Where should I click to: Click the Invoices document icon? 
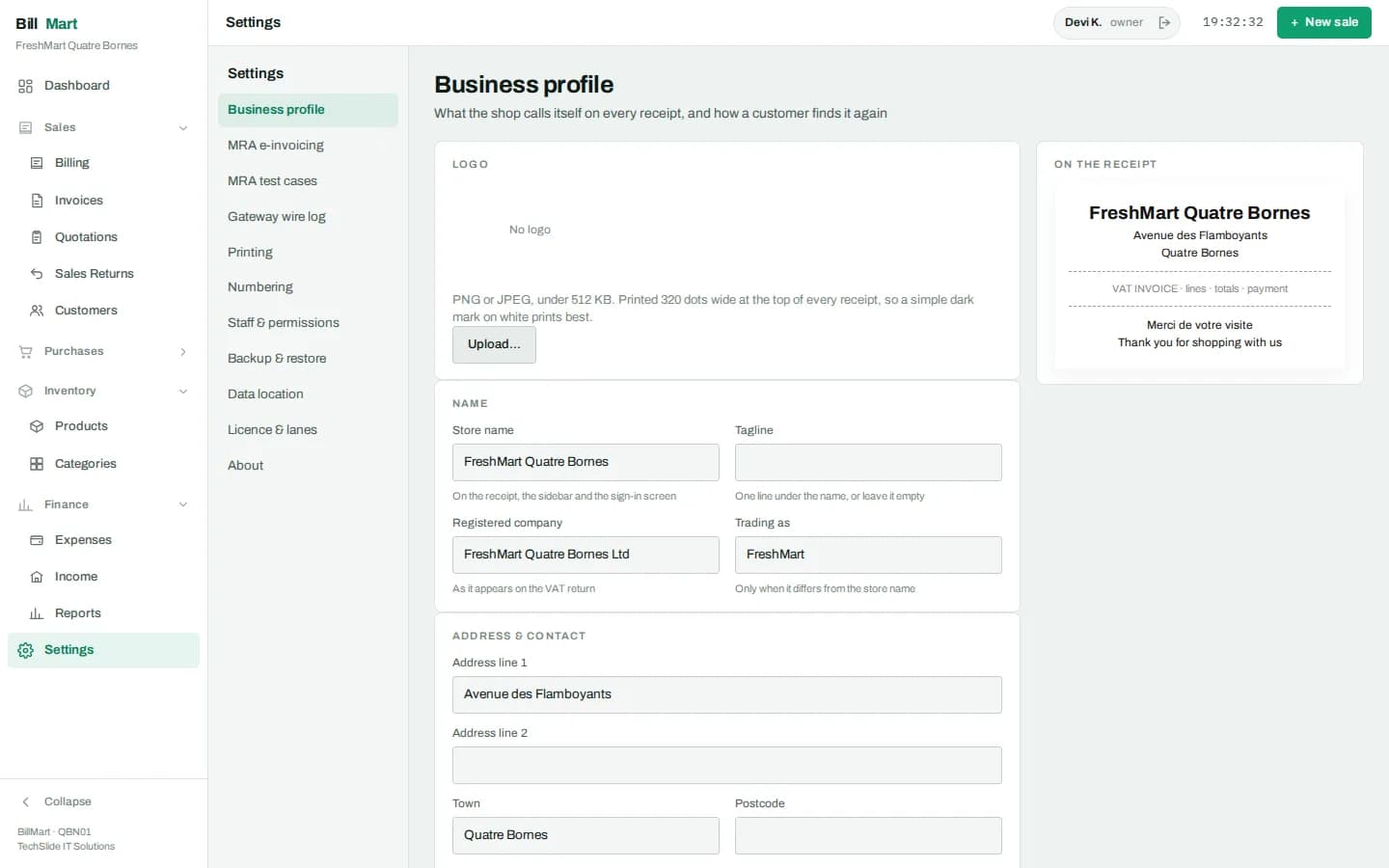coord(37,201)
